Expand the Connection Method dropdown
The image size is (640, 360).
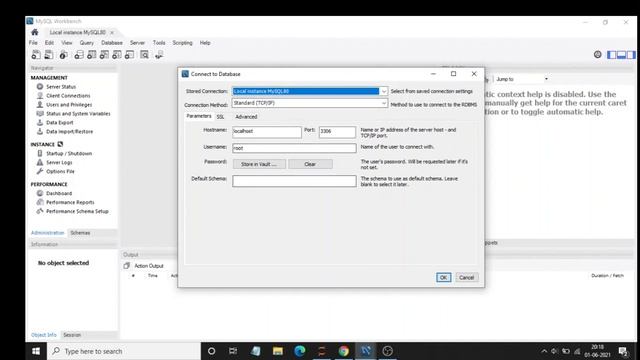[x=384, y=103]
